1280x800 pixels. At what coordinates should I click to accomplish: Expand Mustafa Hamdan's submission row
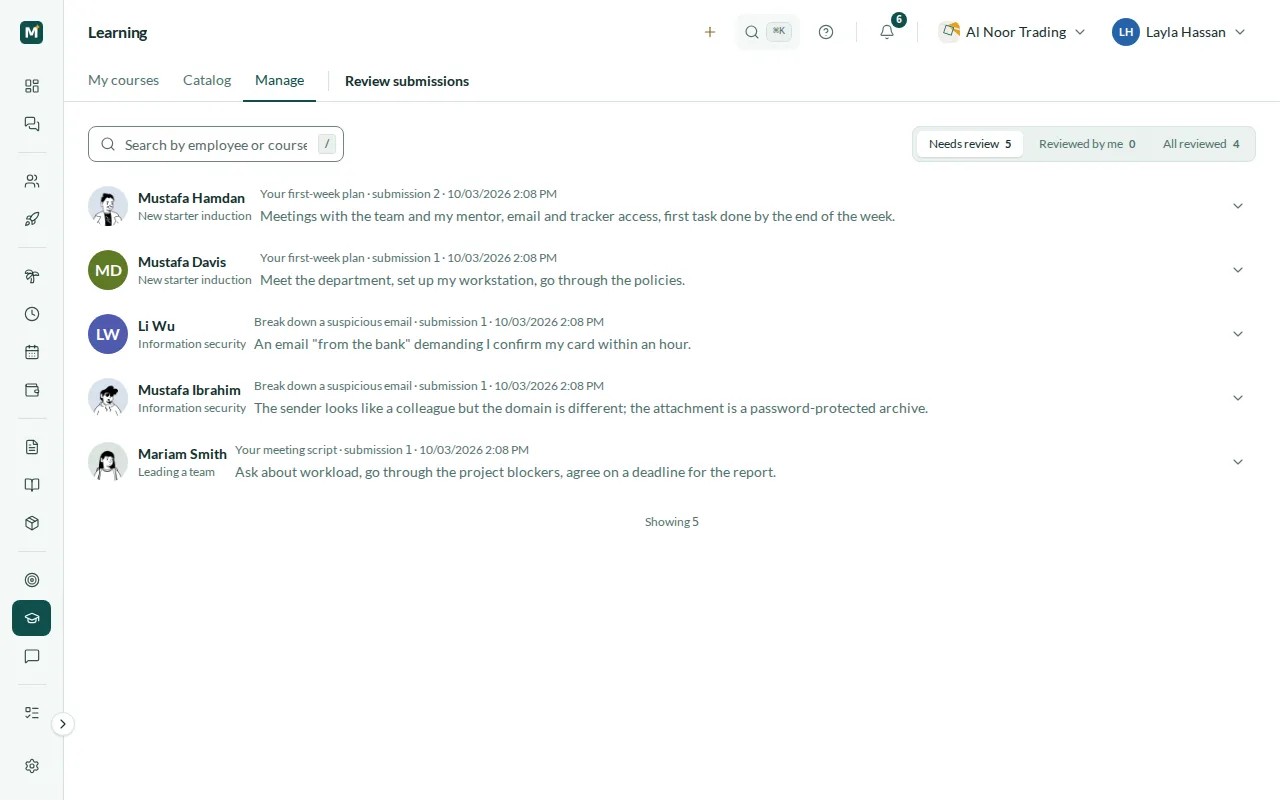pyautogui.click(x=1238, y=206)
